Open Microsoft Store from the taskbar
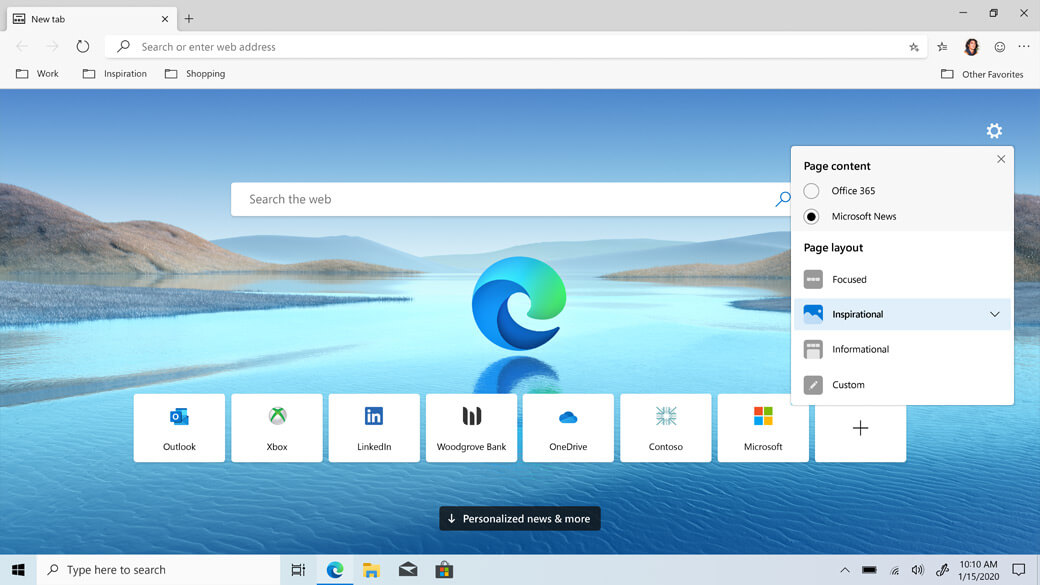The height and width of the screenshot is (585, 1040). [x=444, y=569]
